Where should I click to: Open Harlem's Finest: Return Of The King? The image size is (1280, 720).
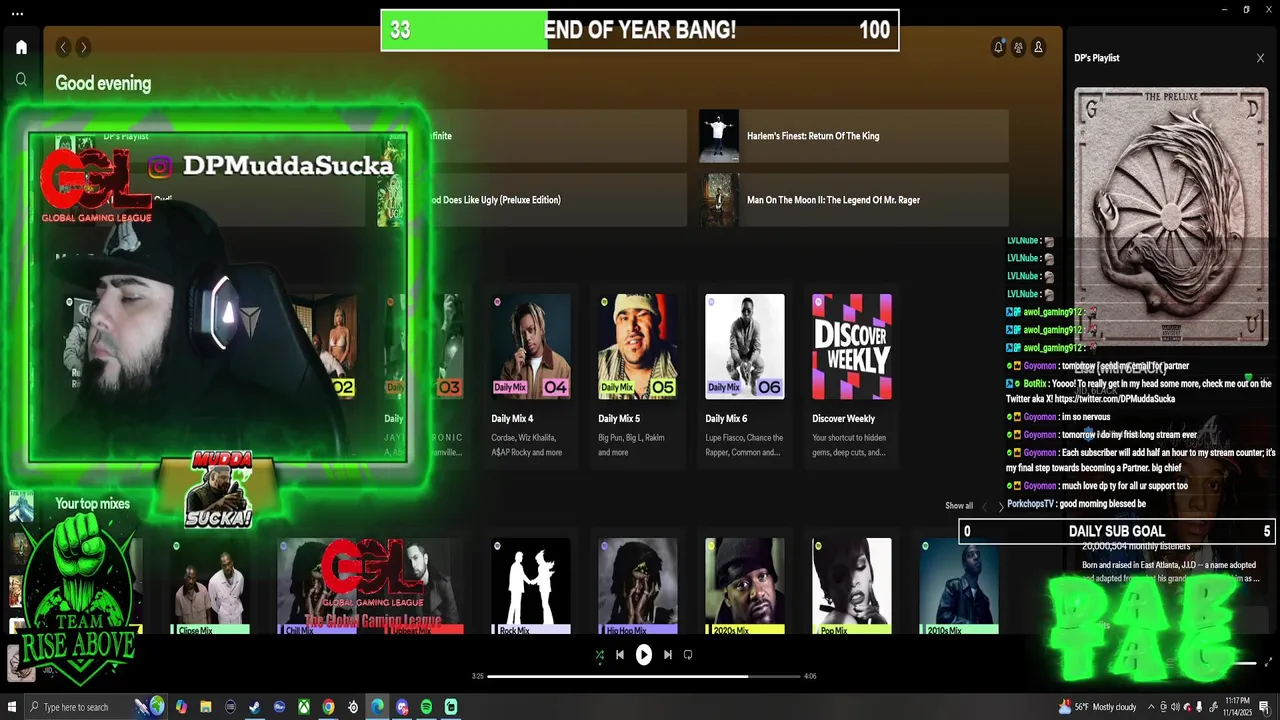click(x=853, y=136)
